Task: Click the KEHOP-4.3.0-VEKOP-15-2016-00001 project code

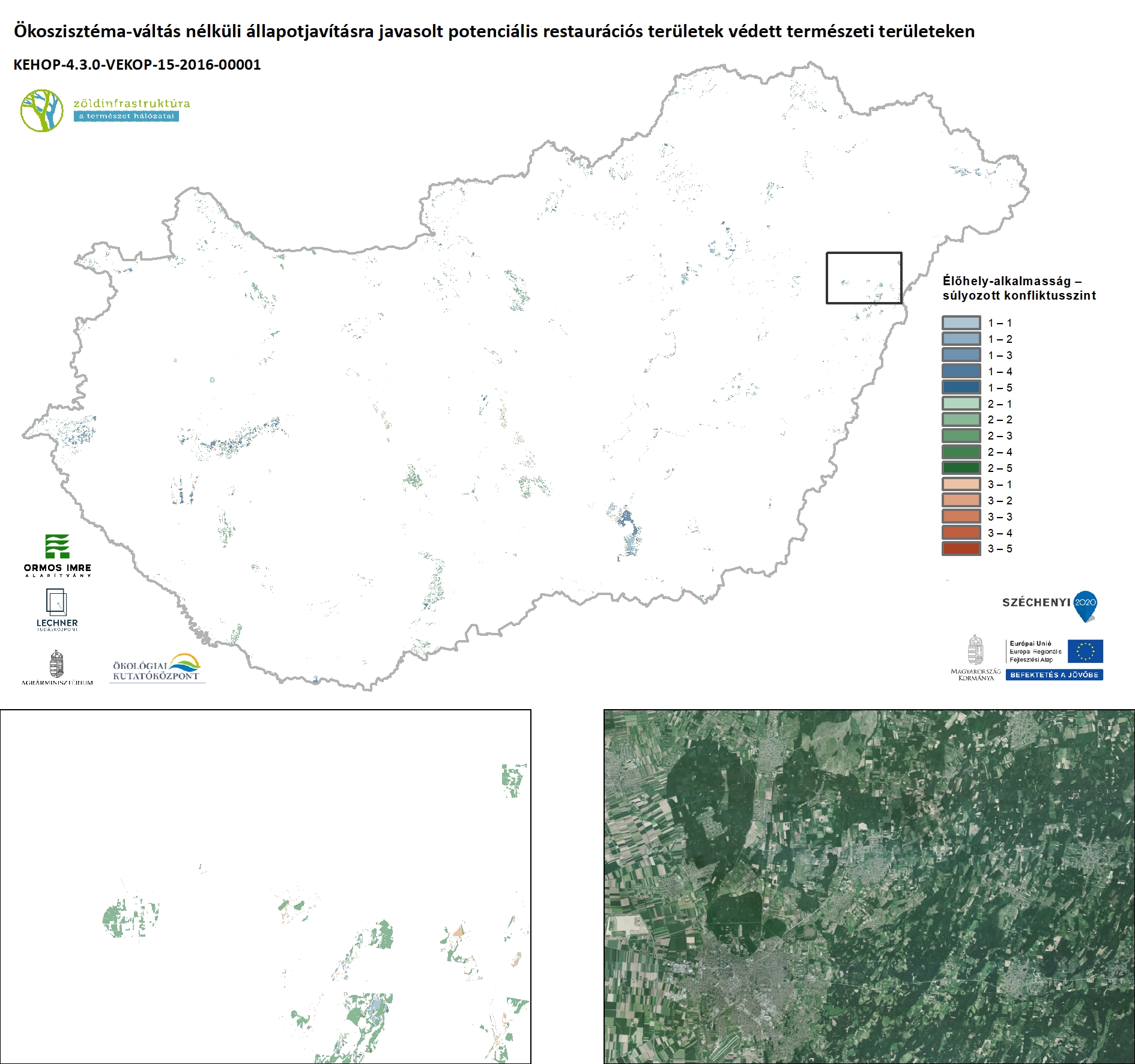Action: pos(137,65)
